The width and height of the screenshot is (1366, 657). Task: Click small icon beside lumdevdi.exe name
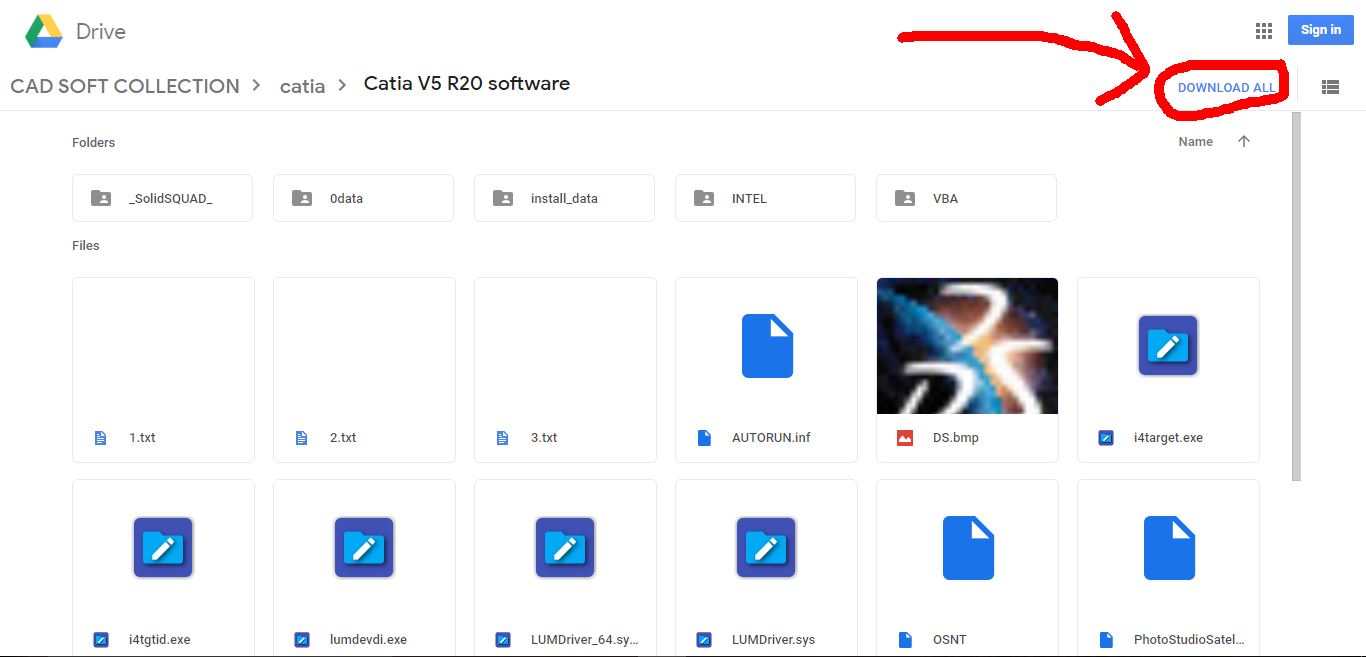coord(301,639)
